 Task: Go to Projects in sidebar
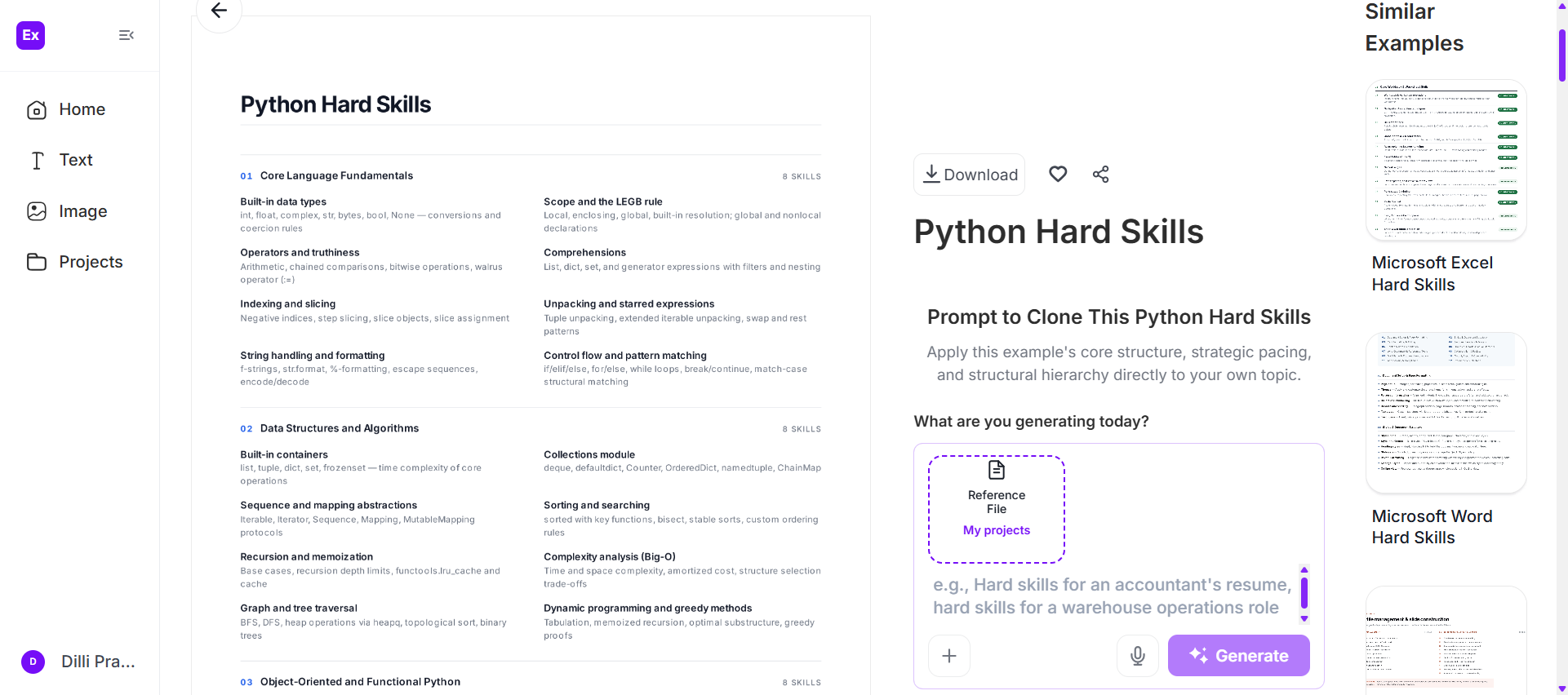click(x=80, y=262)
